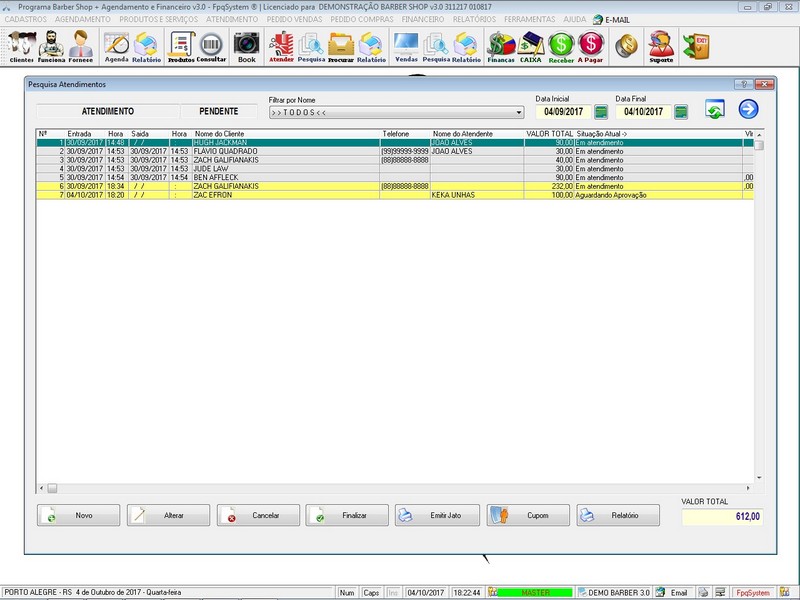Select the FLAVIO QUADRADO row
The height and width of the screenshot is (600, 800).
click(x=394, y=152)
